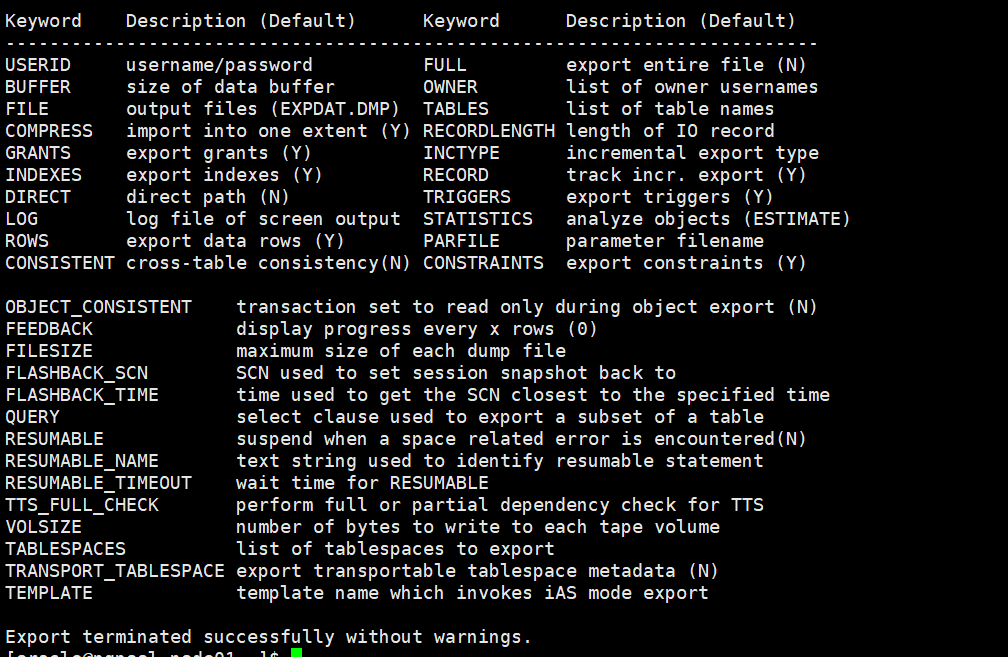Click the RESUMABLE_TIMEOUT parameter text

pyautogui.click(x=98, y=483)
